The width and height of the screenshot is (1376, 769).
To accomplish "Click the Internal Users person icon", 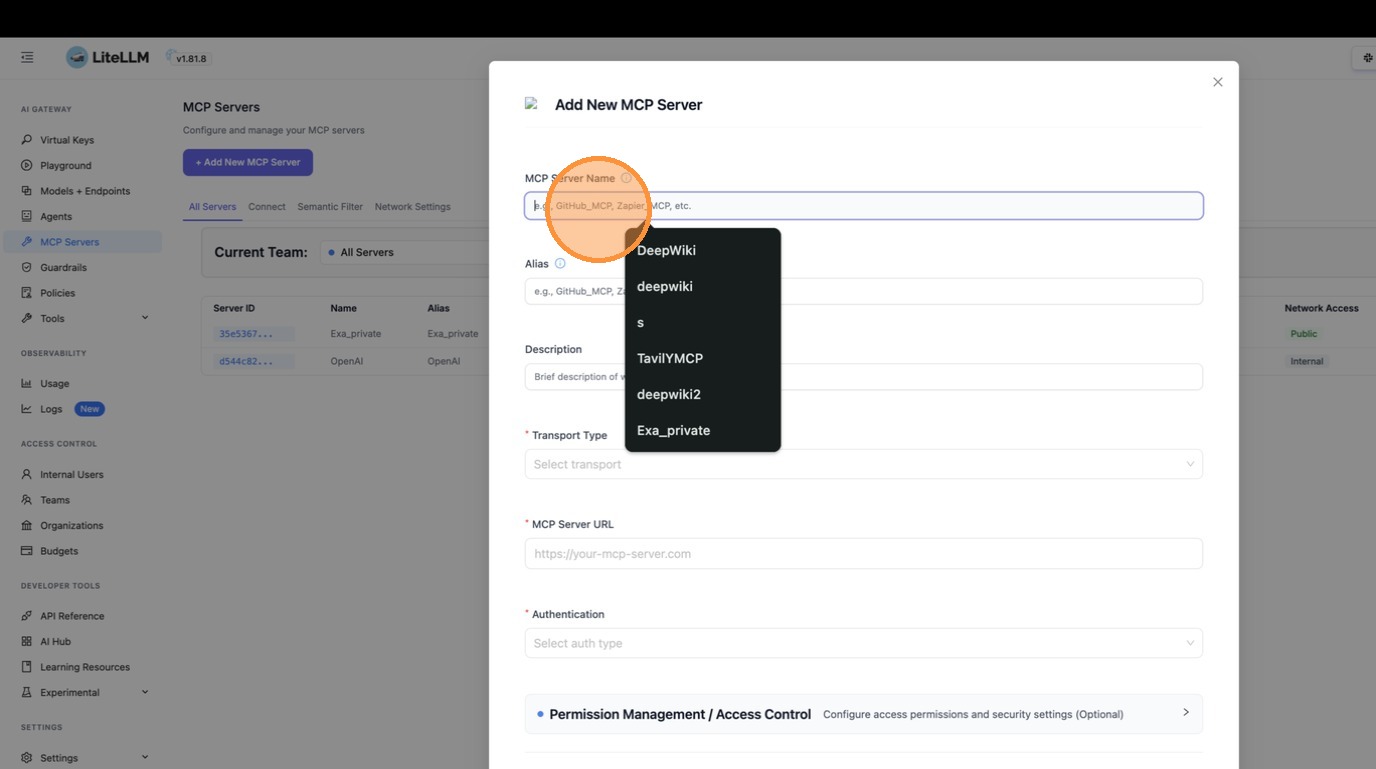I will tap(27, 474).
